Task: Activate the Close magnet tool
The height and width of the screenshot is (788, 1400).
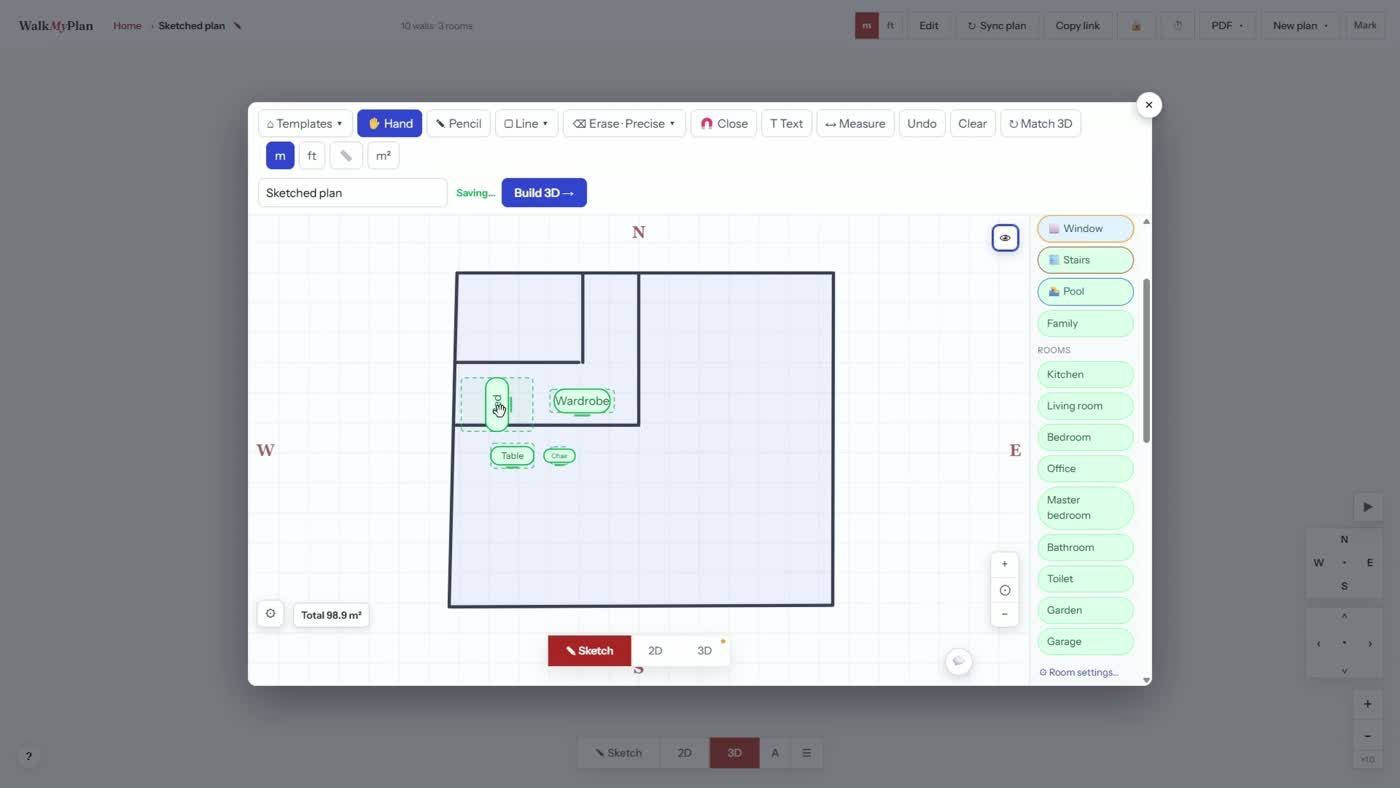Action: point(724,124)
